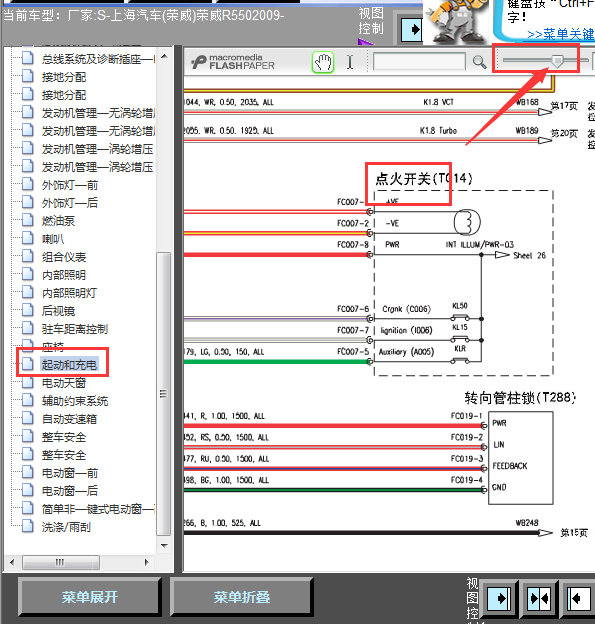Open the 外饰灯—前 tree item

click(70, 185)
